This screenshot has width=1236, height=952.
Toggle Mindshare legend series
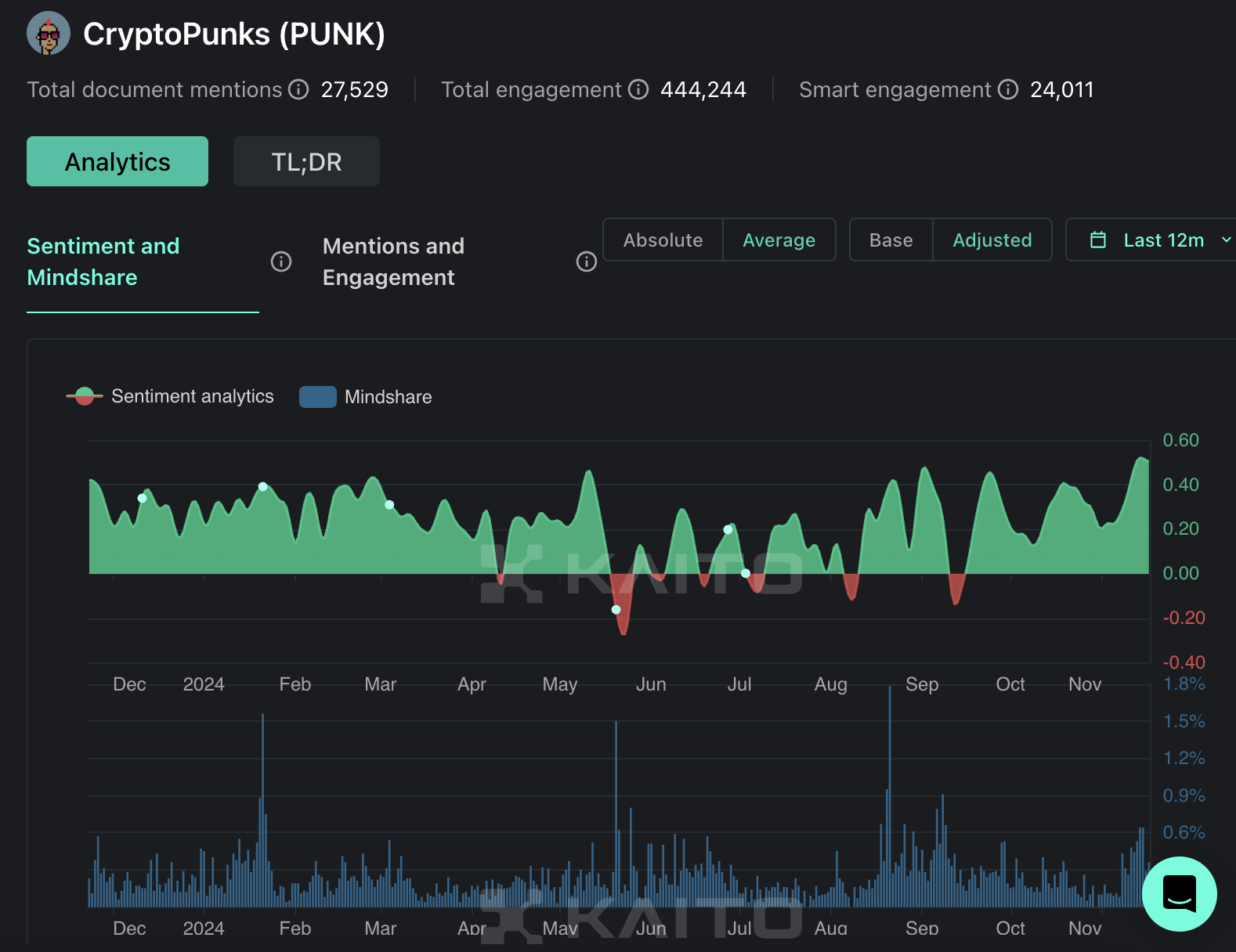pyautogui.click(x=366, y=397)
